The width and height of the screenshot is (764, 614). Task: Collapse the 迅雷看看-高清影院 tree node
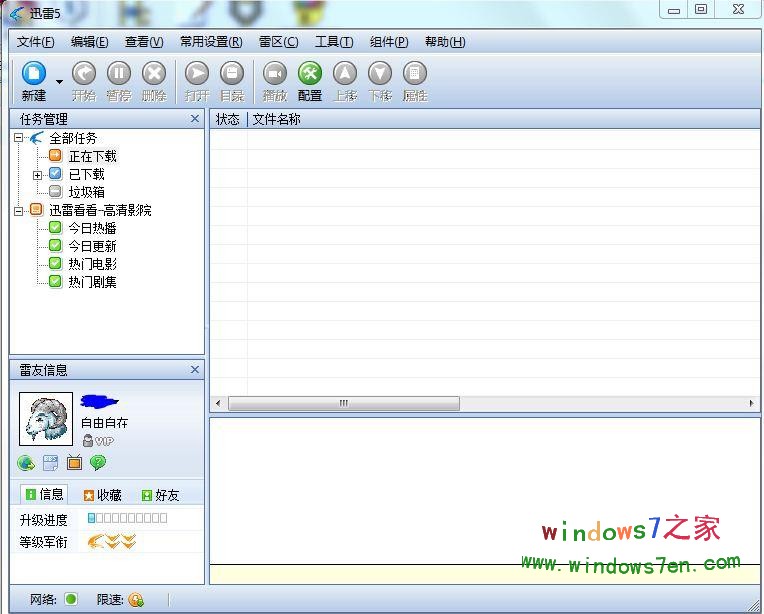click(19, 210)
